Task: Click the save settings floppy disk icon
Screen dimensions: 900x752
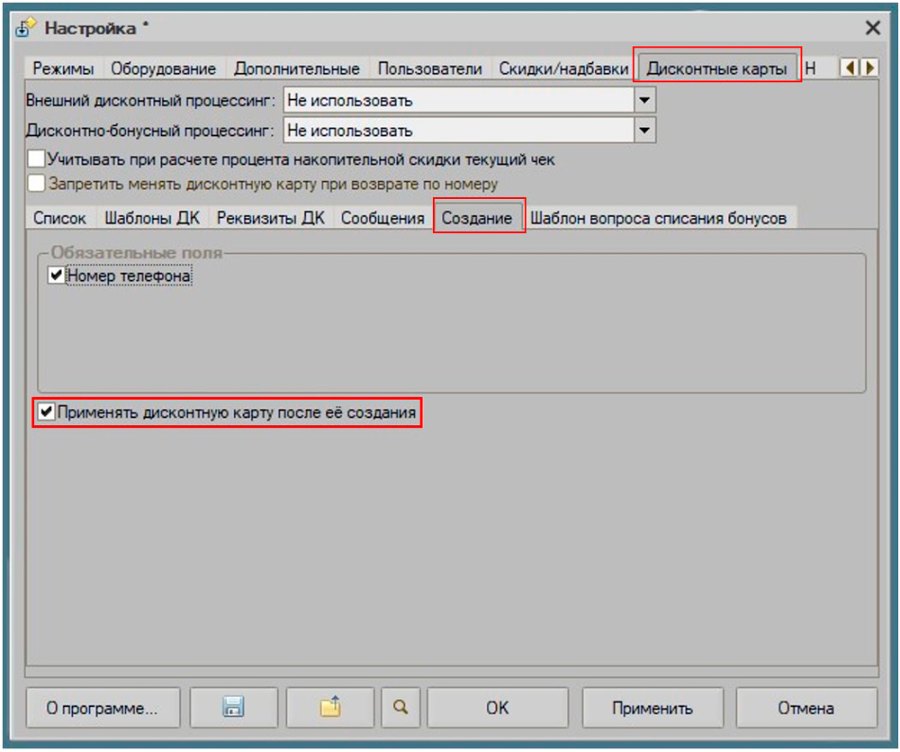Action: coord(234,707)
